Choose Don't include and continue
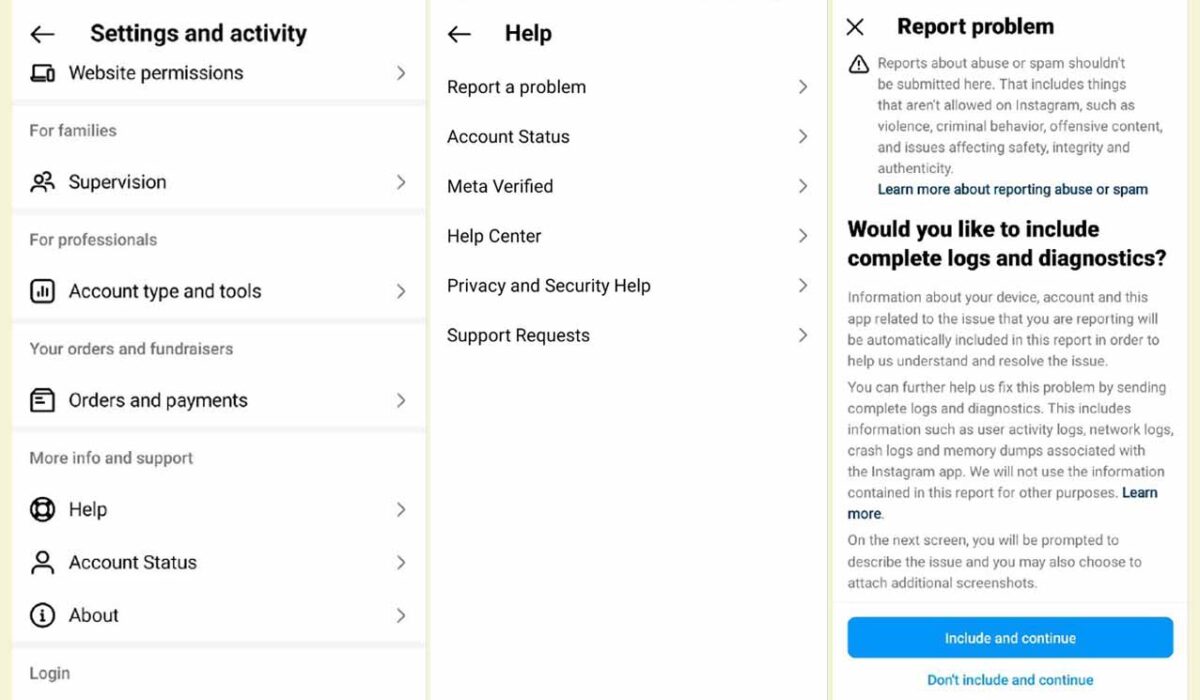The width and height of the screenshot is (1200, 700). click(x=1009, y=679)
